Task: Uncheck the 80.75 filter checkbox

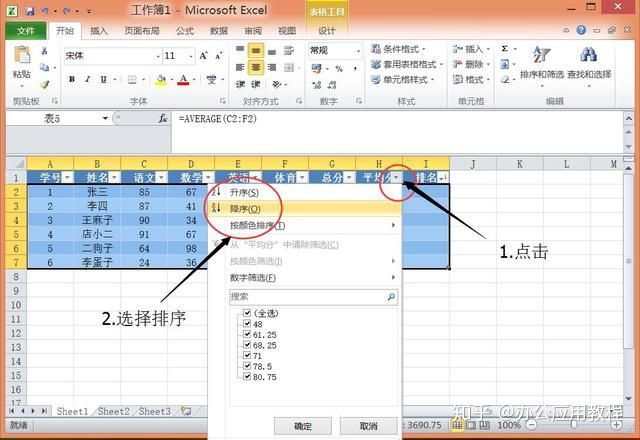Action: (247, 376)
